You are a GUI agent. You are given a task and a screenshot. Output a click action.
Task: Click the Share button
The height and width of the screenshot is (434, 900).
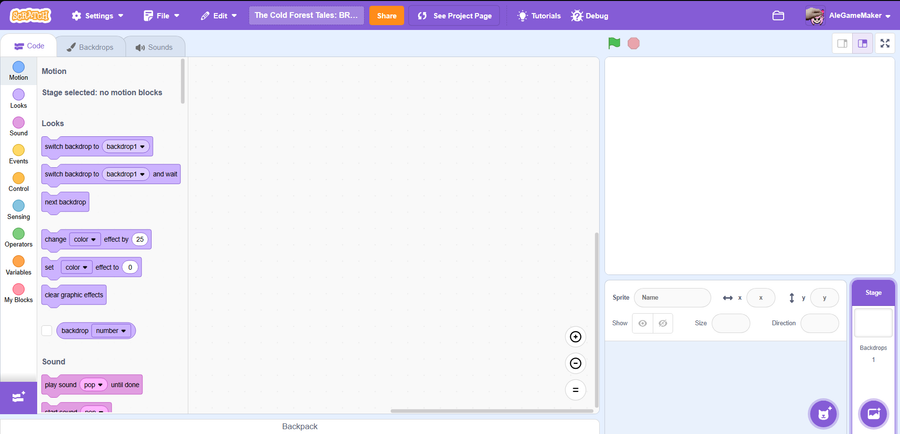pyautogui.click(x=387, y=16)
